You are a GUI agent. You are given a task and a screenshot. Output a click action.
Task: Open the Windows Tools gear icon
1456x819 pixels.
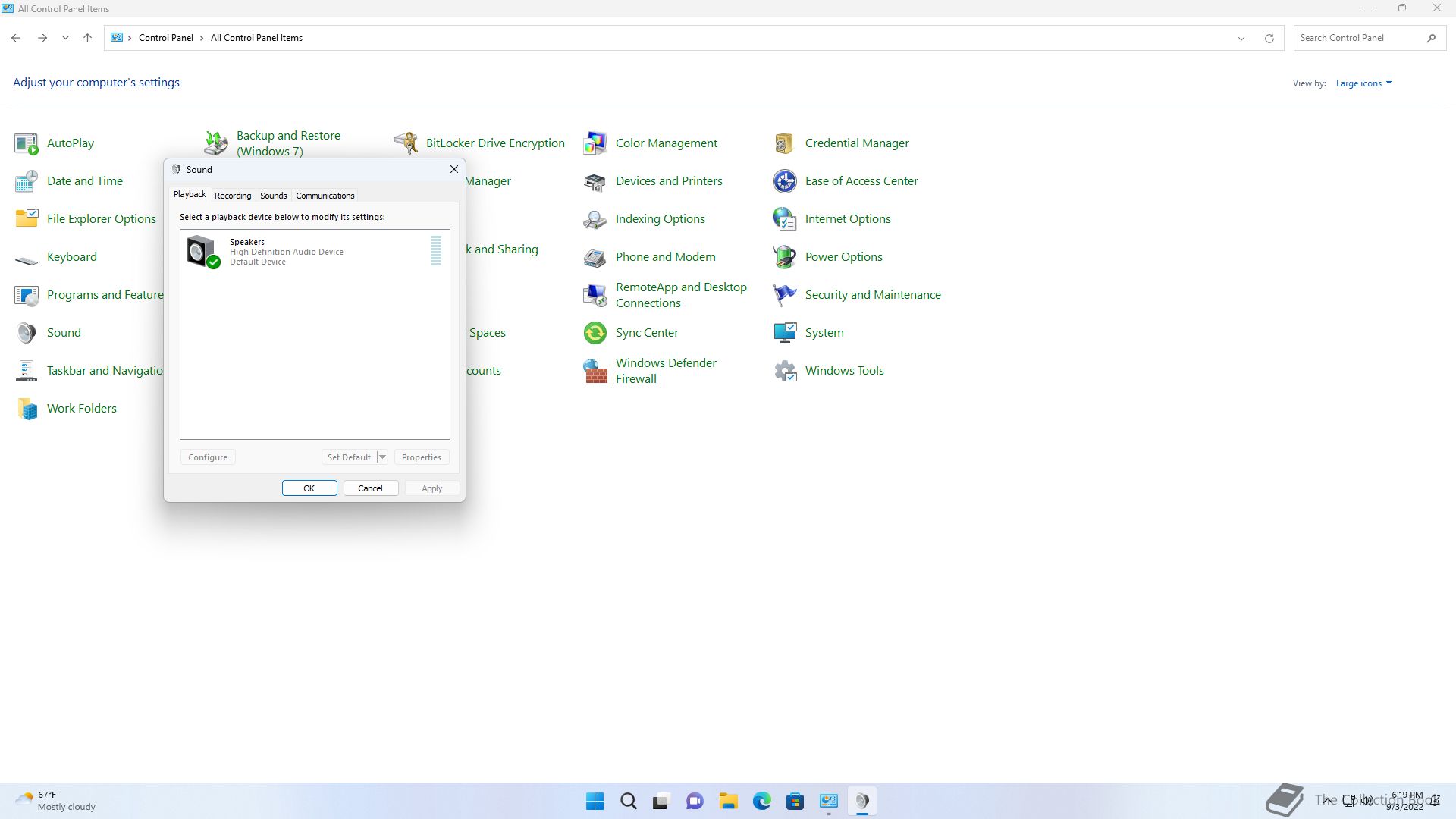[x=785, y=371]
